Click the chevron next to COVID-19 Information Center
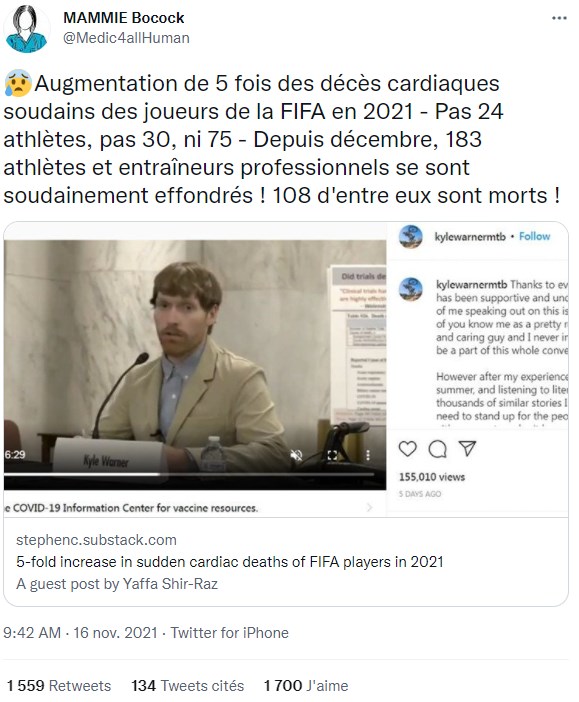The height and width of the screenshot is (702, 579). point(369,507)
